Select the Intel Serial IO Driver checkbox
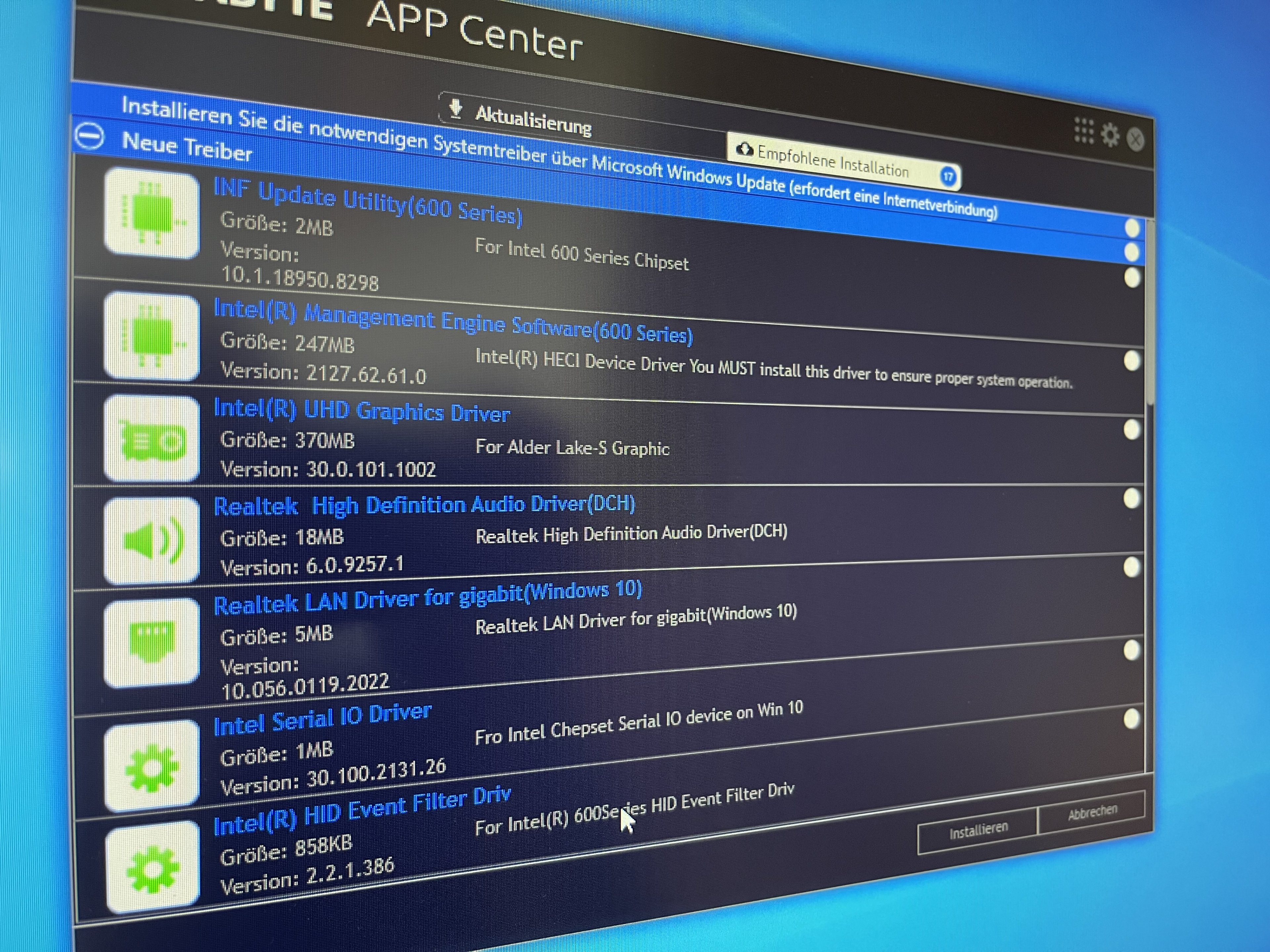The height and width of the screenshot is (952, 1270). (x=1131, y=650)
